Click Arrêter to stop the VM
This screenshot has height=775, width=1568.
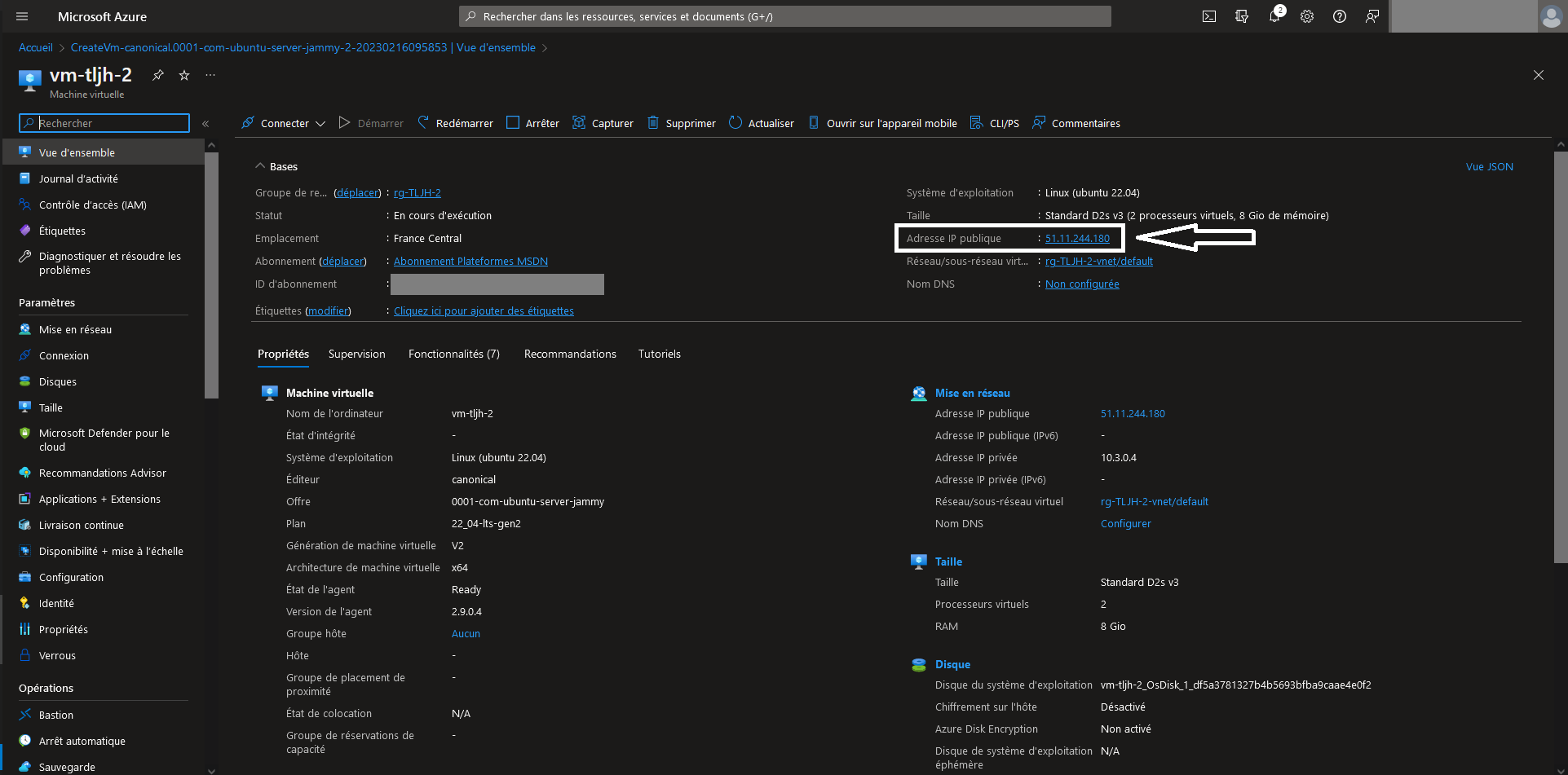[532, 123]
